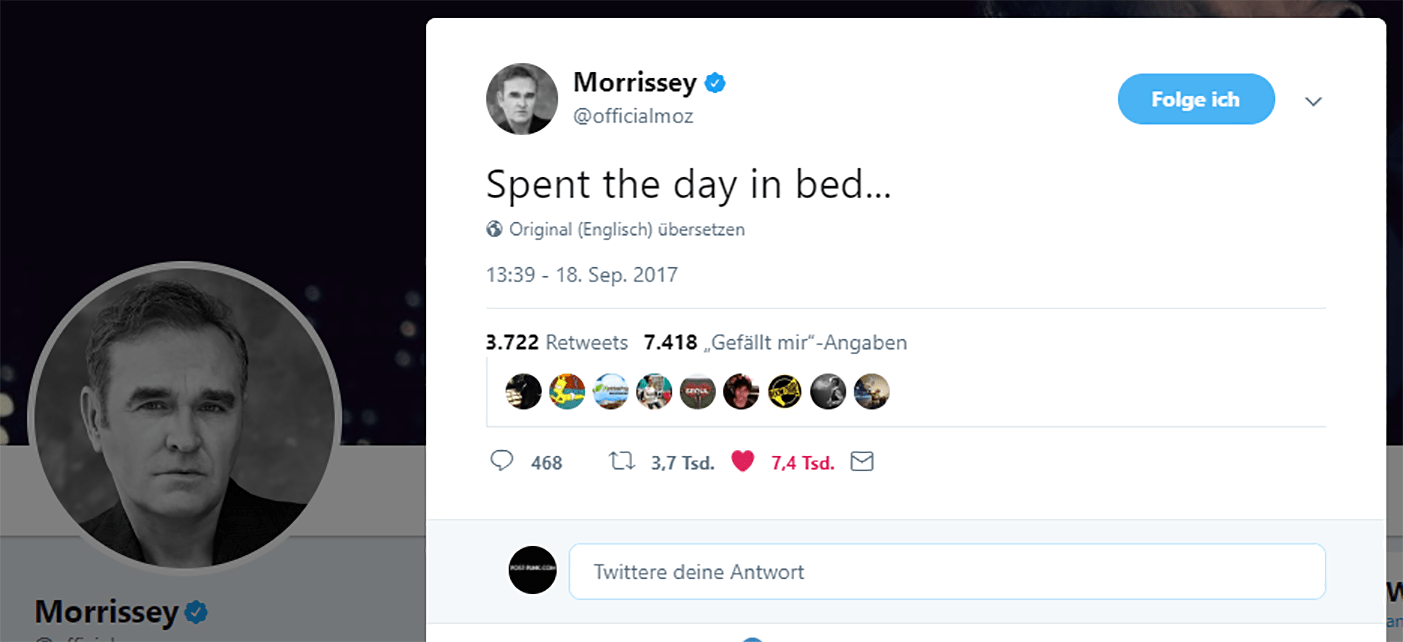Open the first liker avatar in the row
Image resolution: width=1403 pixels, height=642 pixels.
[523, 391]
